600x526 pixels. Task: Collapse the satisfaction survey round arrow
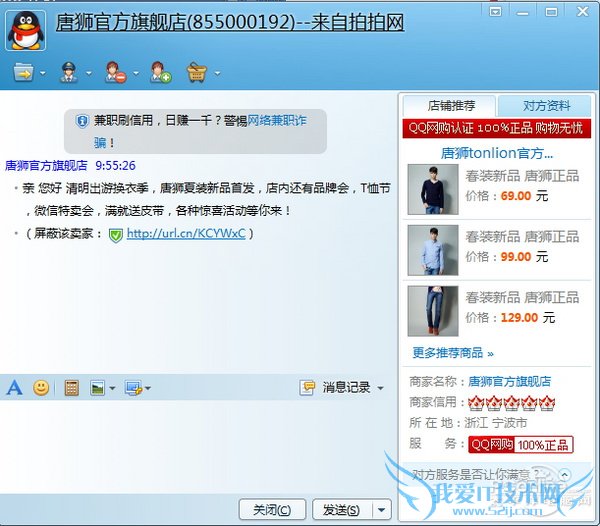tap(564, 475)
